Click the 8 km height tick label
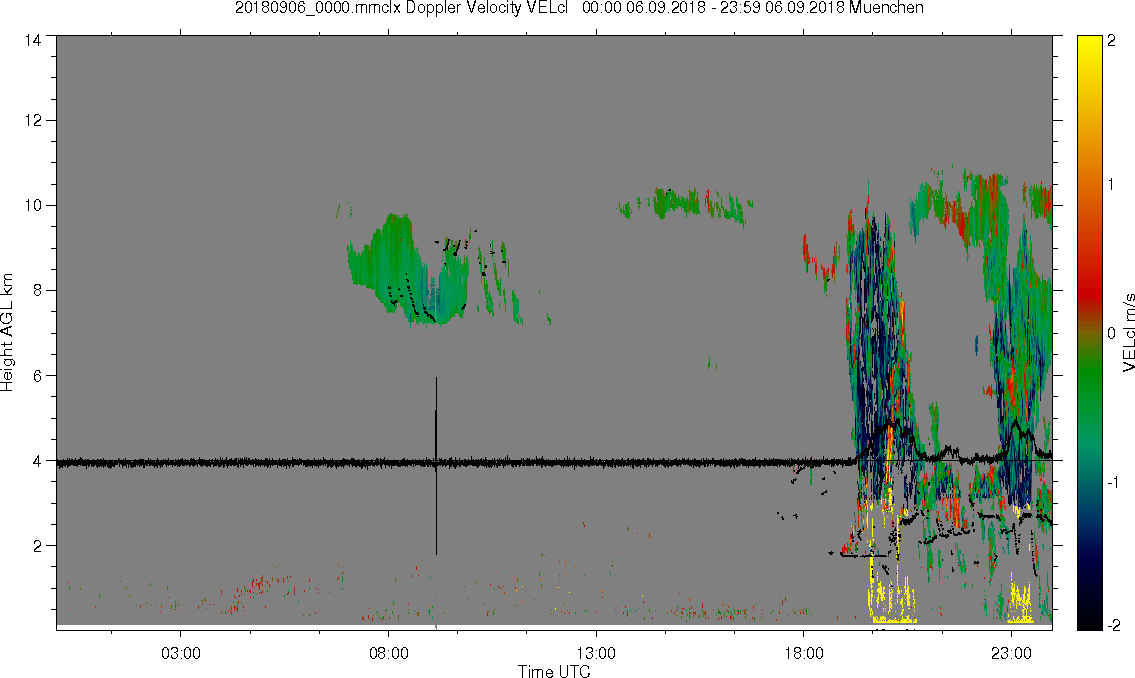This screenshot has width=1135, height=678. [x=37, y=291]
